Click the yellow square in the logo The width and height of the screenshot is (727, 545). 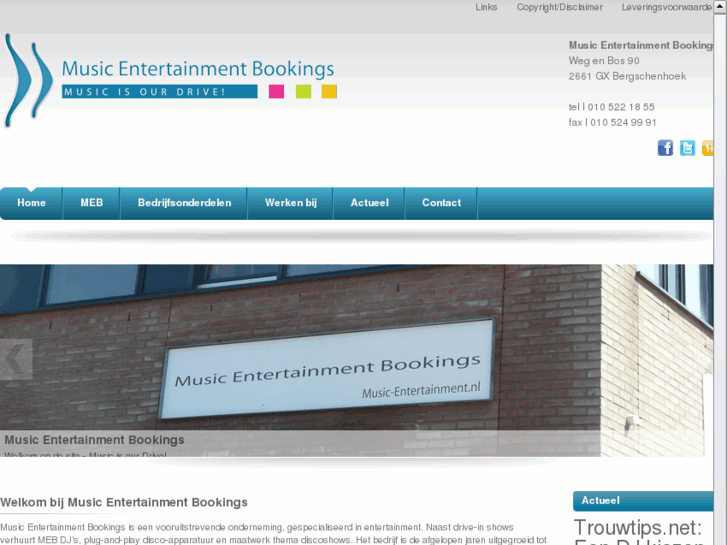coord(329,91)
